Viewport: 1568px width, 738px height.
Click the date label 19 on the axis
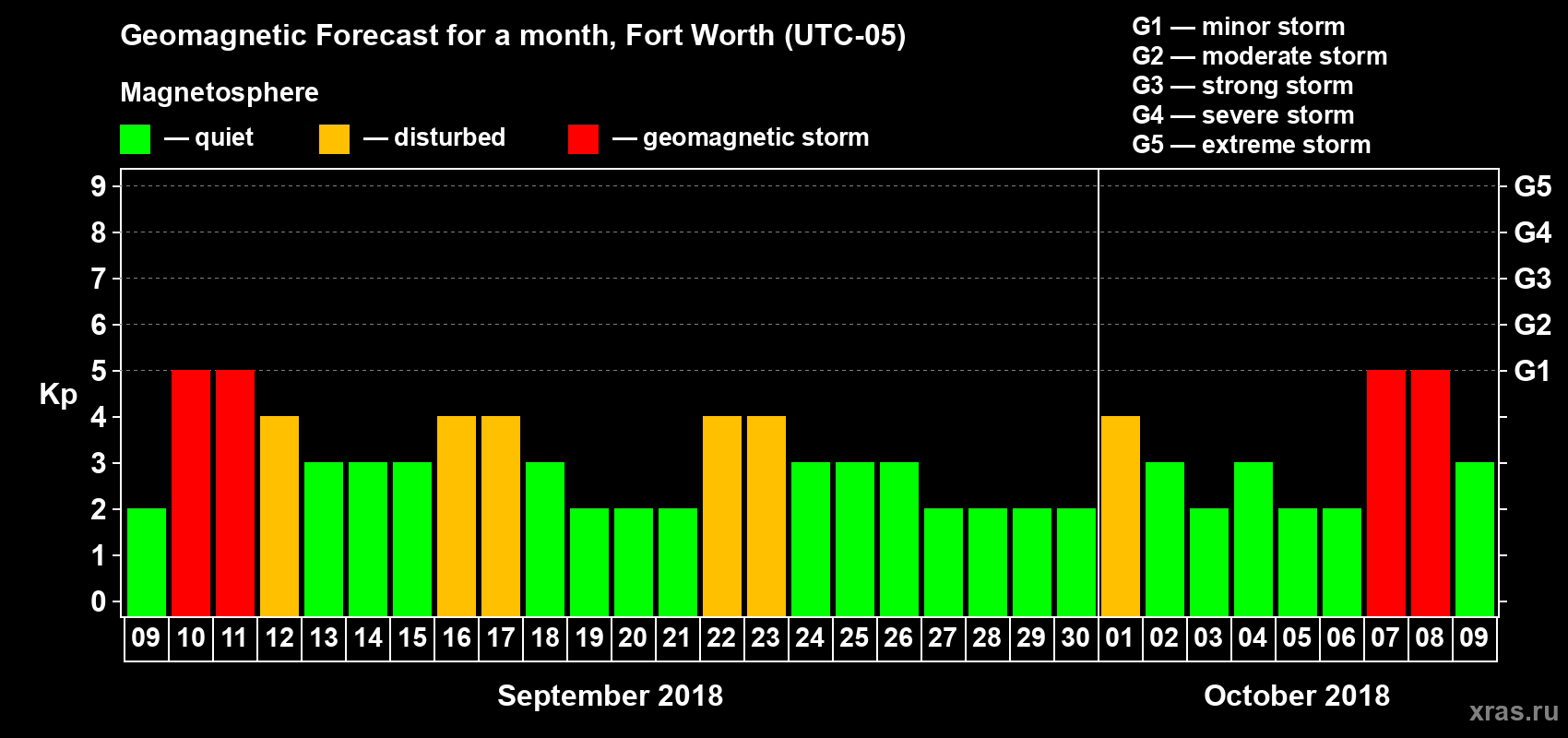589,637
